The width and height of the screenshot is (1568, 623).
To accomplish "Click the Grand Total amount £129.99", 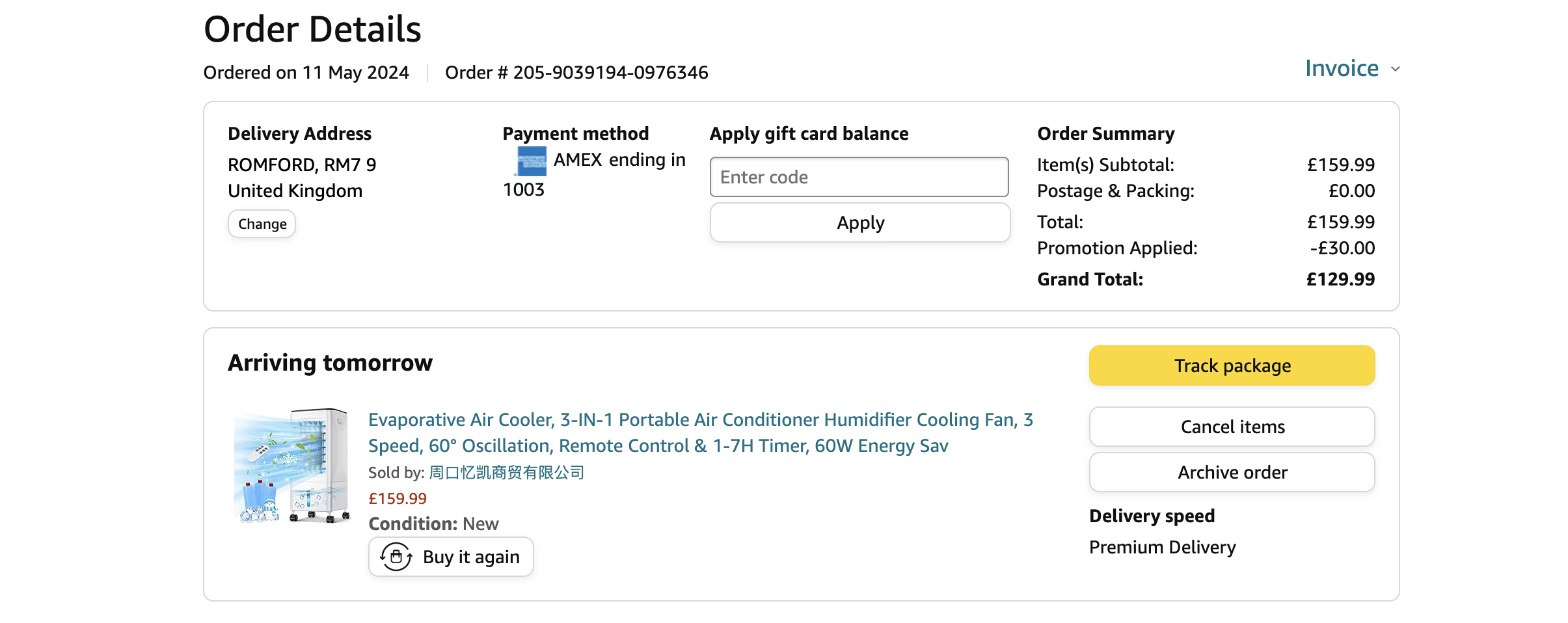I will 1340,279.
